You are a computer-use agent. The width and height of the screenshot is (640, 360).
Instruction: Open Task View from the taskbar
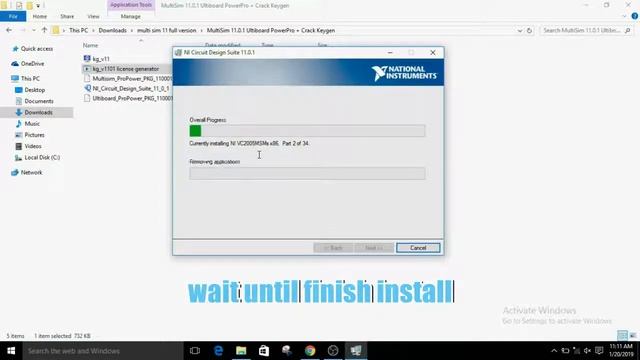[x=195, y=351]
